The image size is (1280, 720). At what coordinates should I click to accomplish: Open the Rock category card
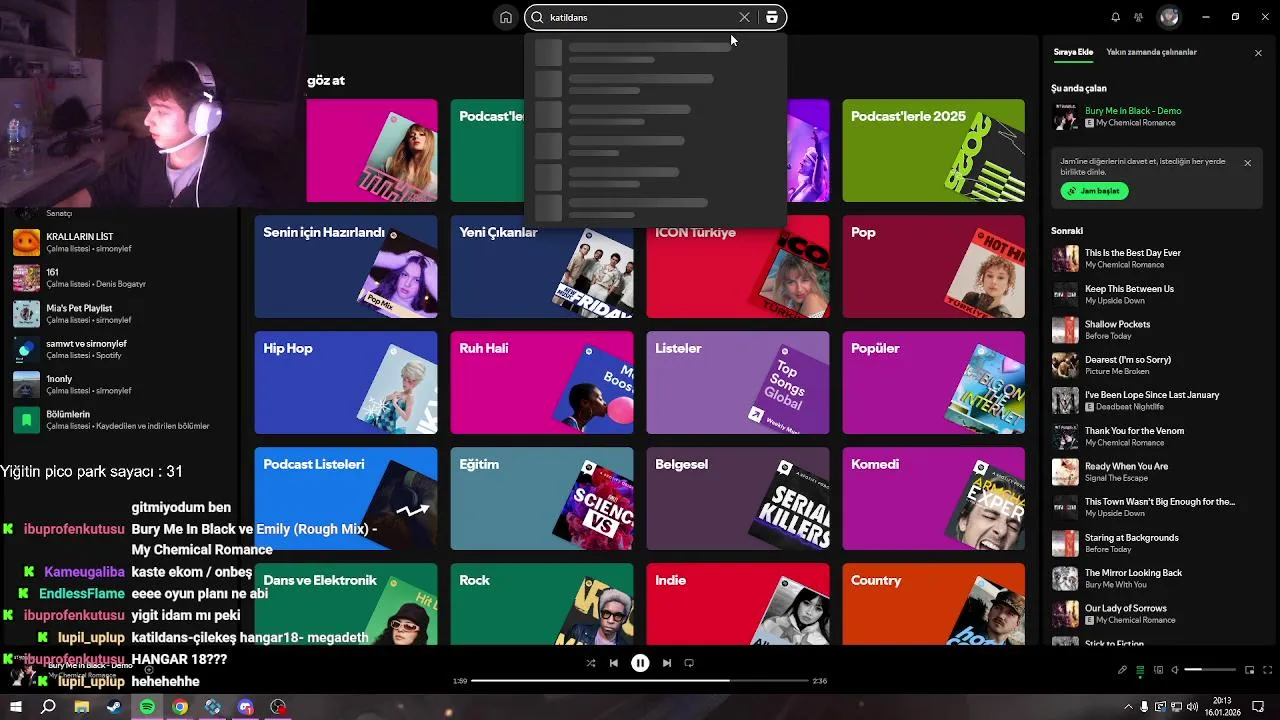pos(542,603)
